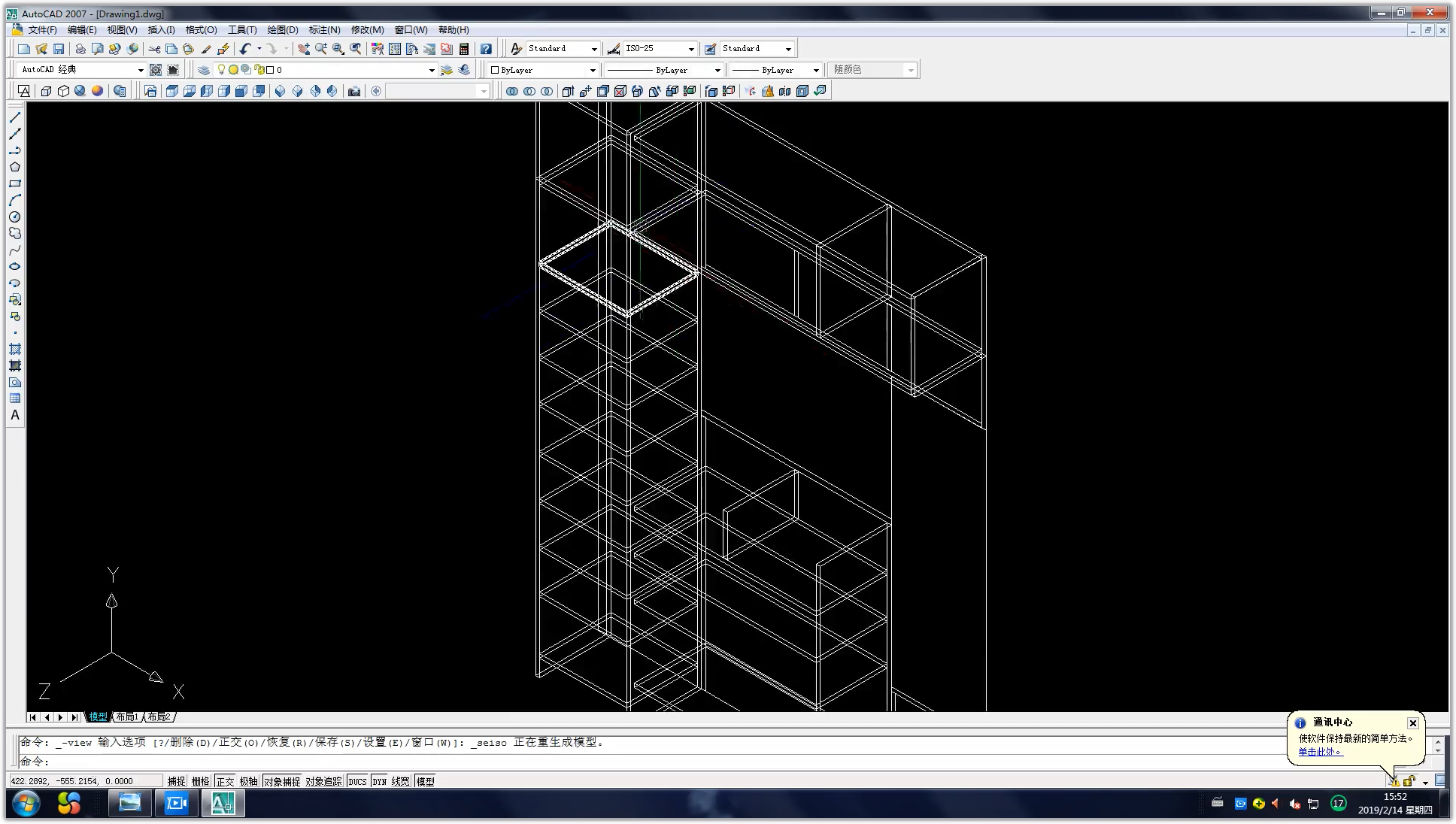The width and height of the screenshot is (1456, 824).
Task: Open the QuickCalc calculator icon
Action: coord(464,49)
